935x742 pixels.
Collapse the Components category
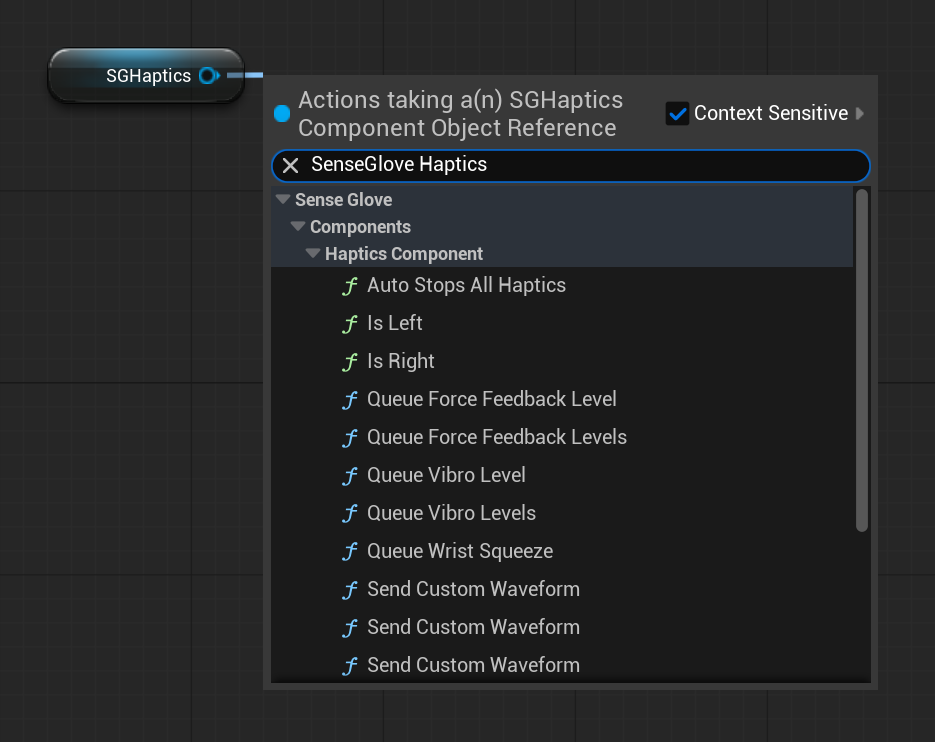click(x=298, y=226)
